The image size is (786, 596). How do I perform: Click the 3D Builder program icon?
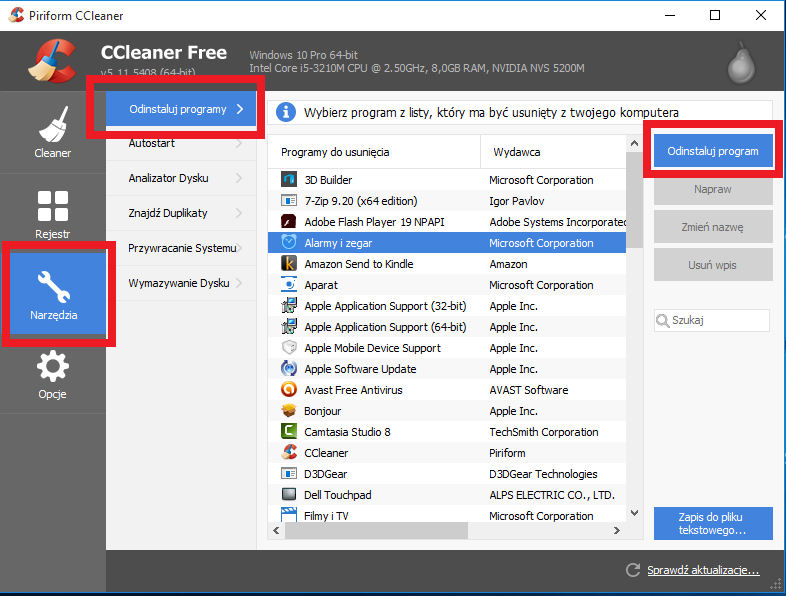click(x=289, y=179)
